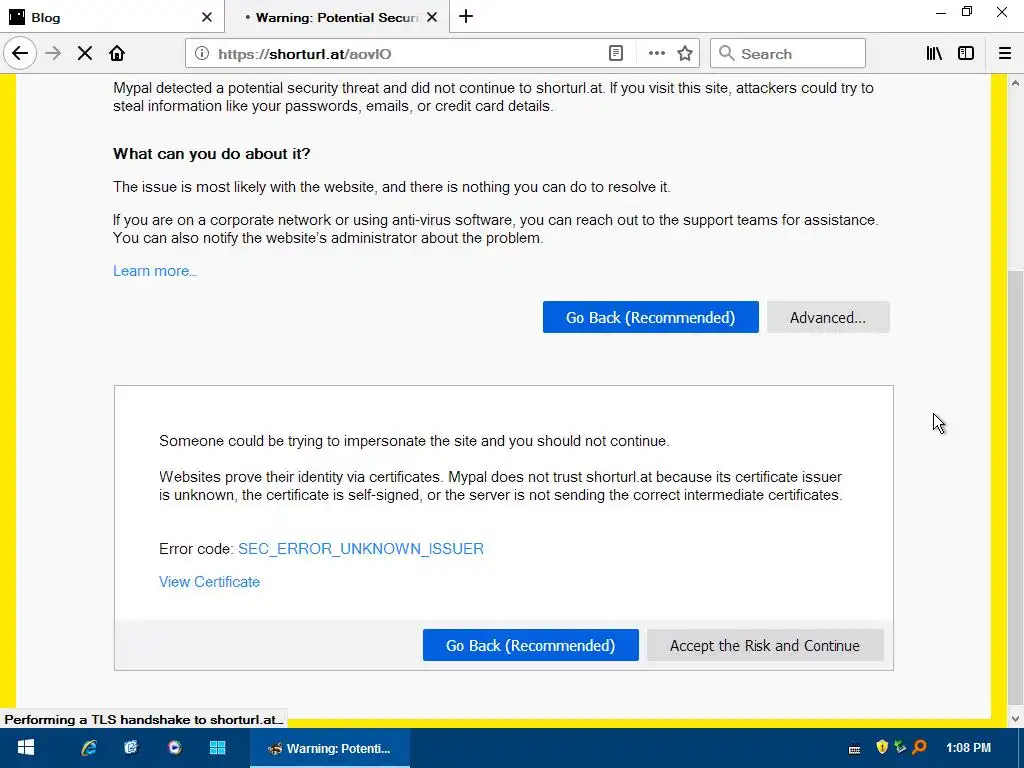Open the tiles app icon in taskbar
Screen dimensions: 1024x768
point(217,748)
